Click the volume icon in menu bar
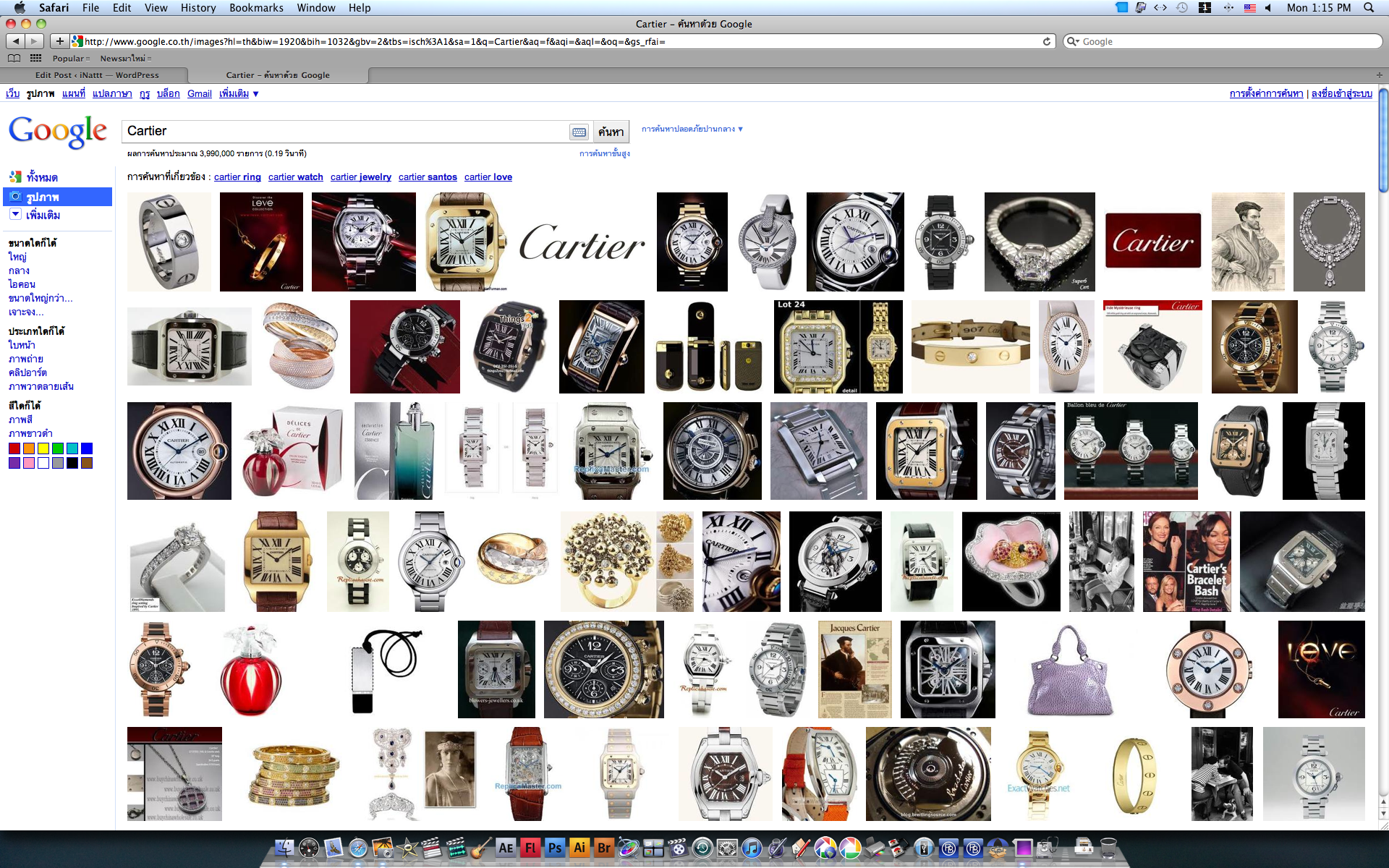 point(1268,7)
